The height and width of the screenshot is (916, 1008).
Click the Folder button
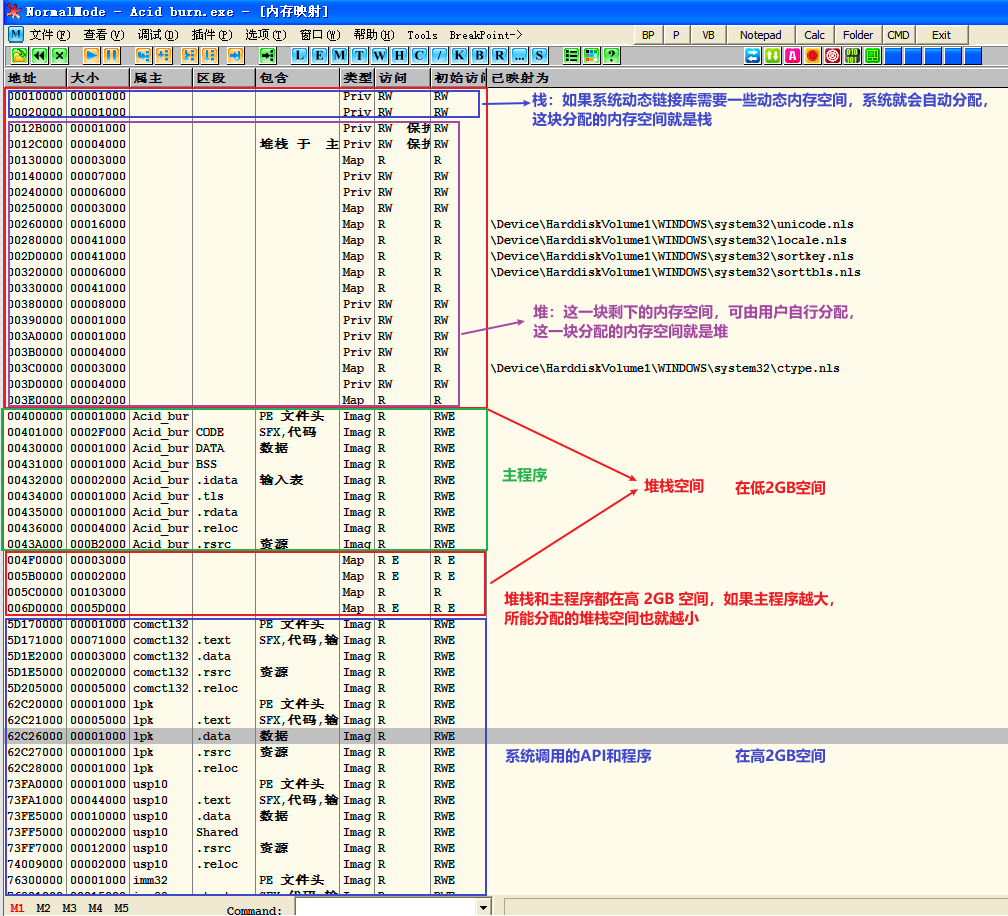(x=858, y=35)
